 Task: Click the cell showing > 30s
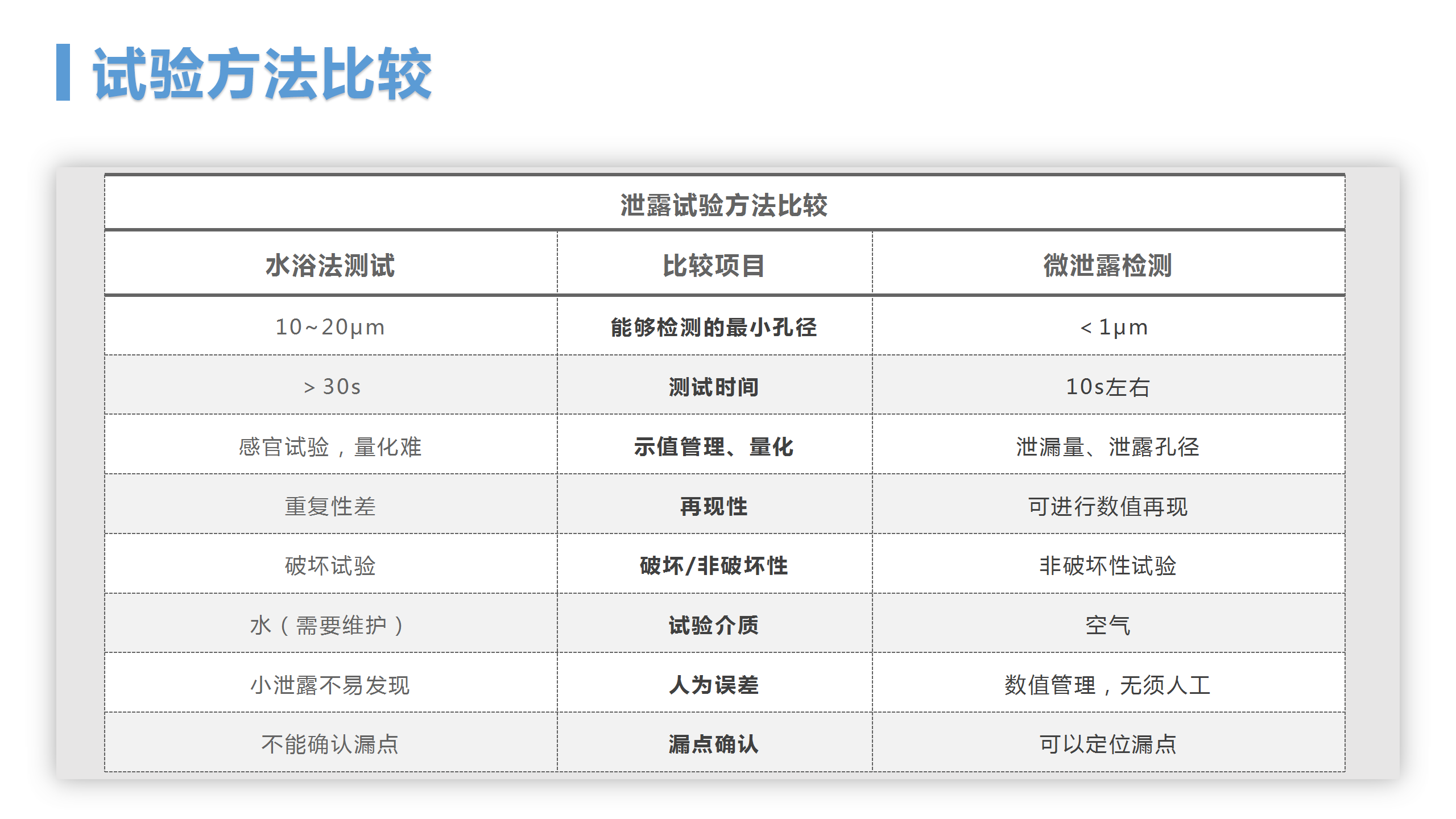[333, 387]
